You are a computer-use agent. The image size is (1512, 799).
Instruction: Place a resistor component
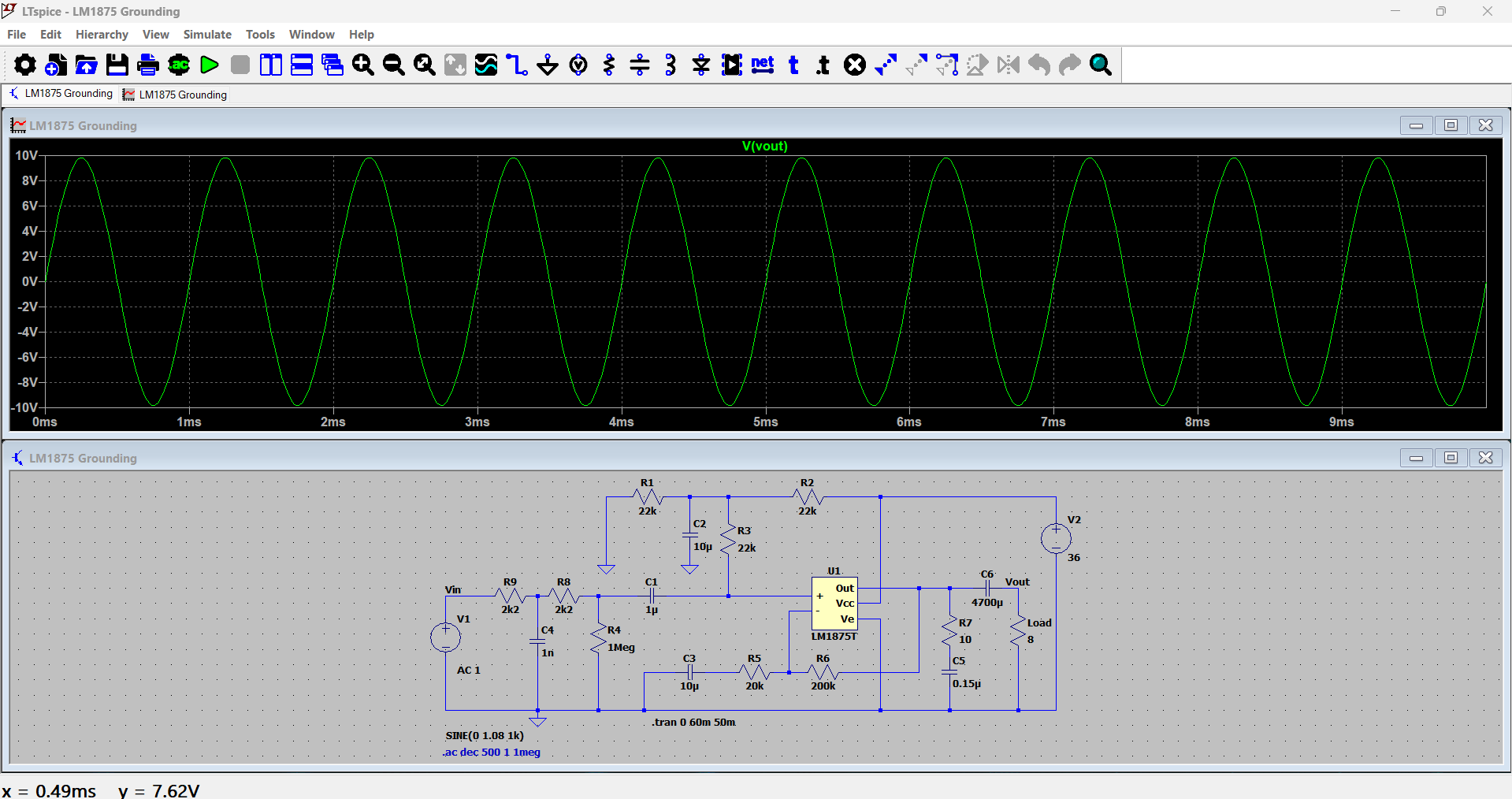tap(609, 65)
